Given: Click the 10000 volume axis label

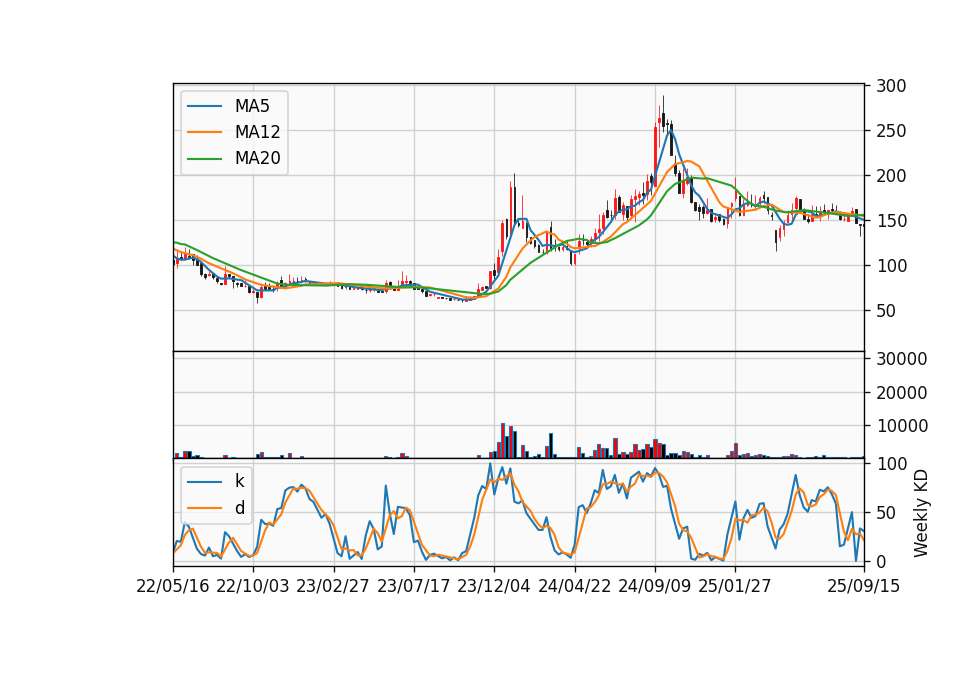Looking at the screenshot, I should [x=901, y=426].
